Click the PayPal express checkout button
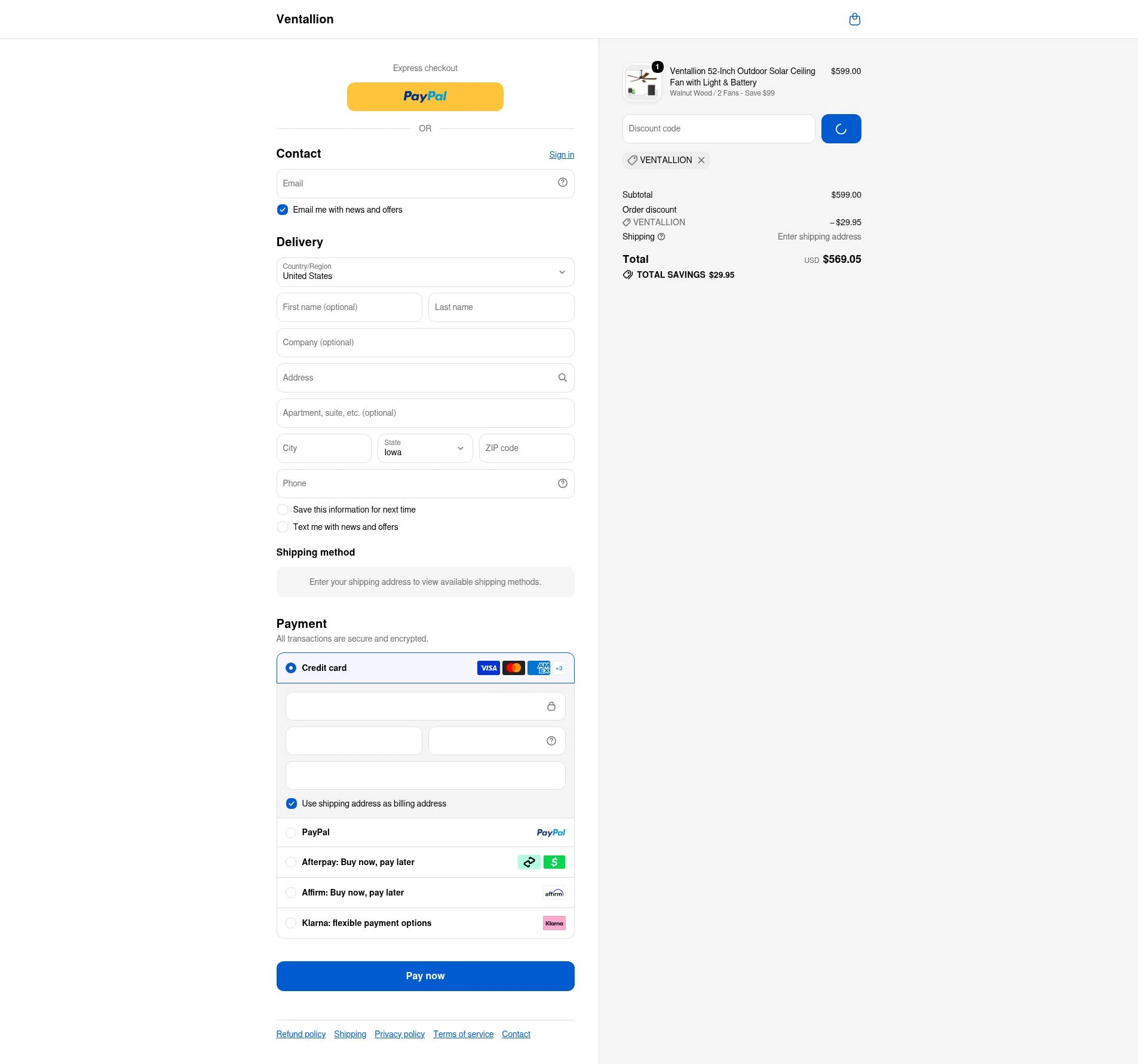This screenshot has height=1064, width=1147. [425, 97]
